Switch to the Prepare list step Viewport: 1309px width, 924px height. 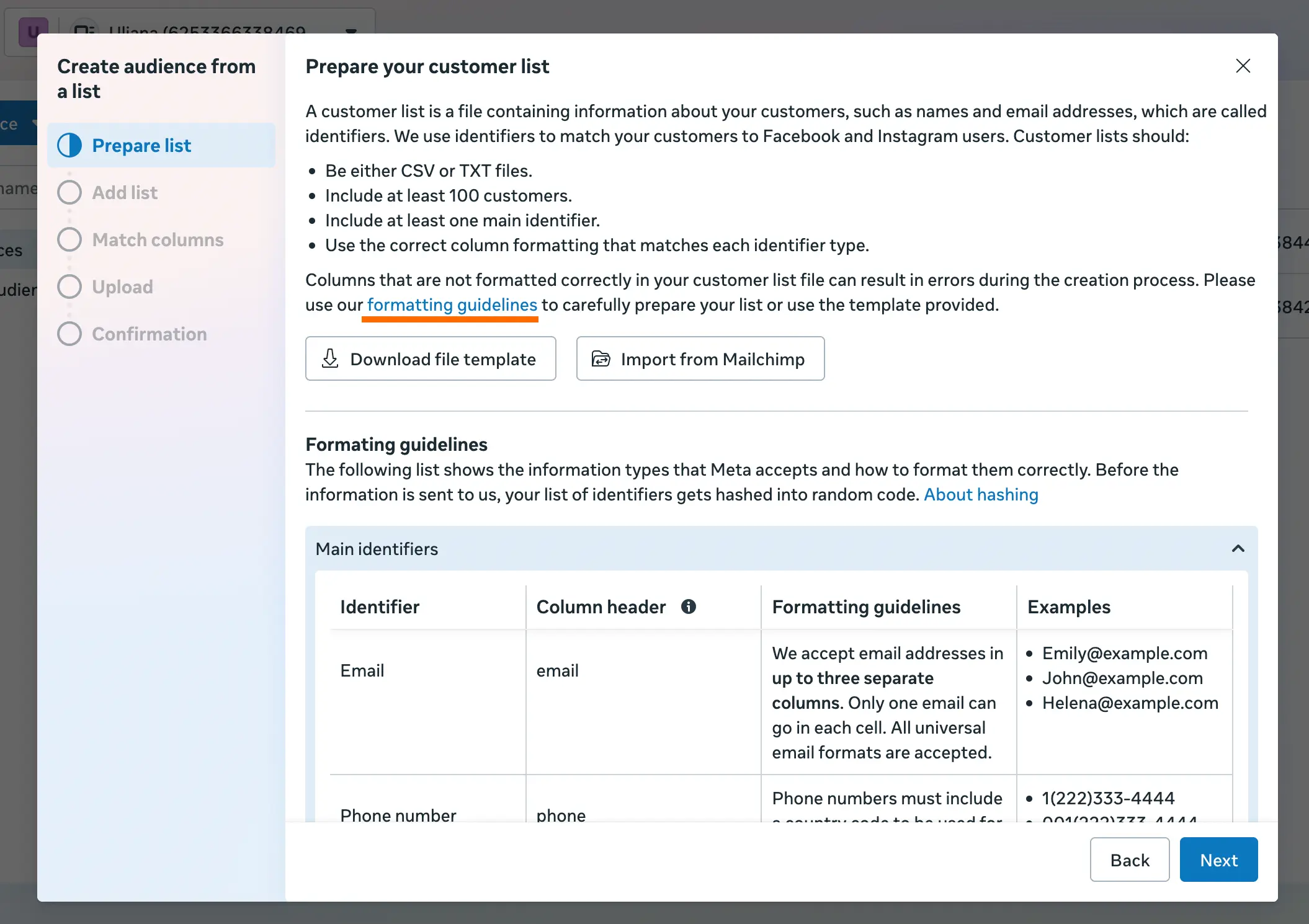[141, 145]
